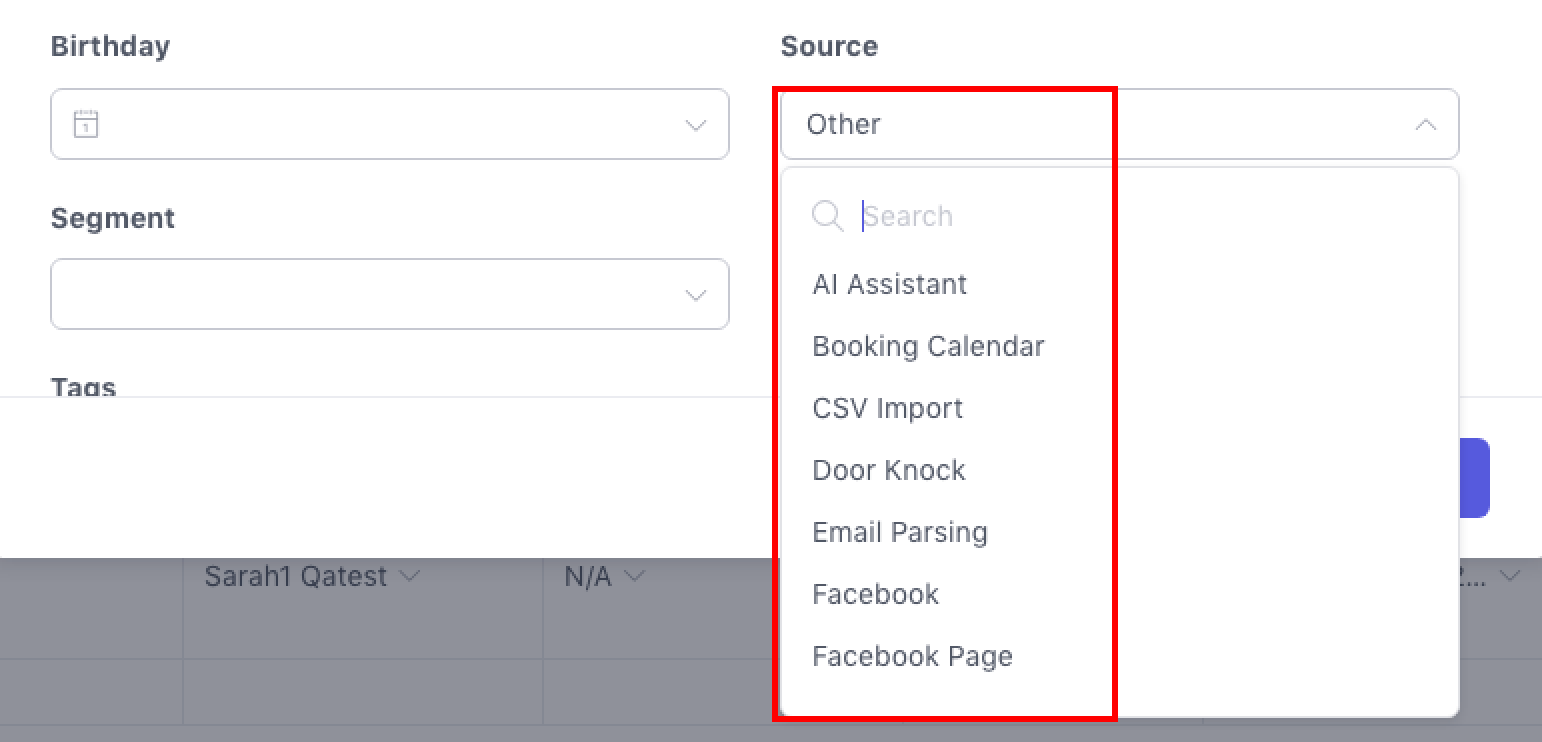Select the Door Knock source option
Viewport: 1542px width, 742px height.
pyautogui.click(x=888, y=471)
